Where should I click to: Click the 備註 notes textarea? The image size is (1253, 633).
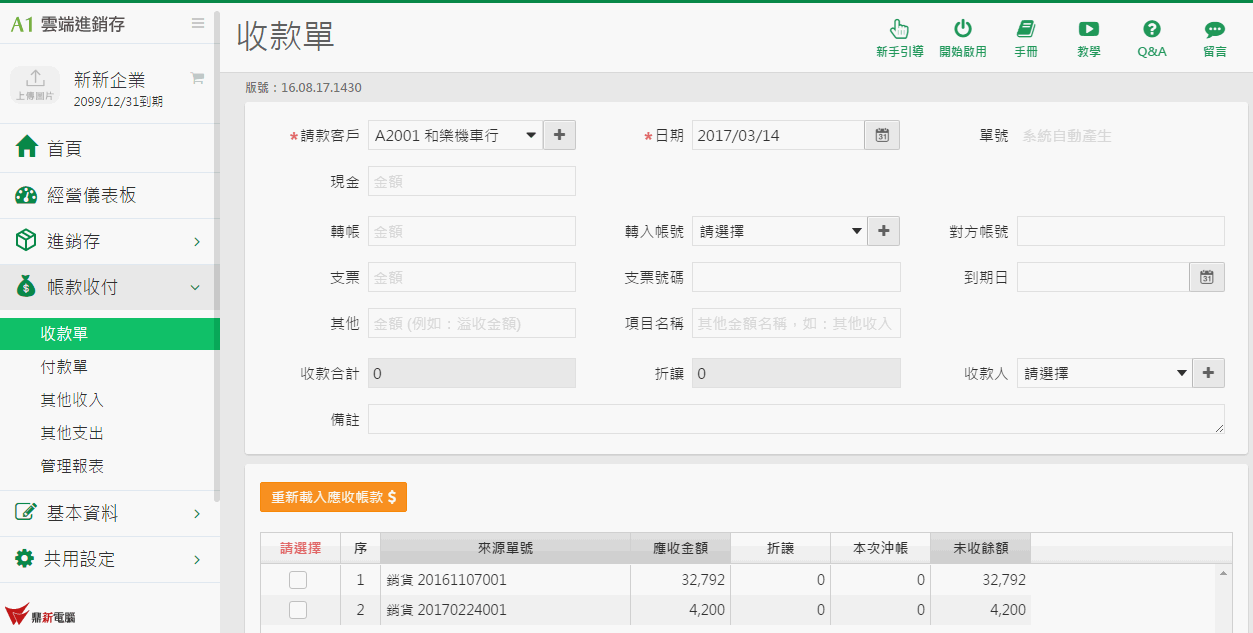(796, 419)
